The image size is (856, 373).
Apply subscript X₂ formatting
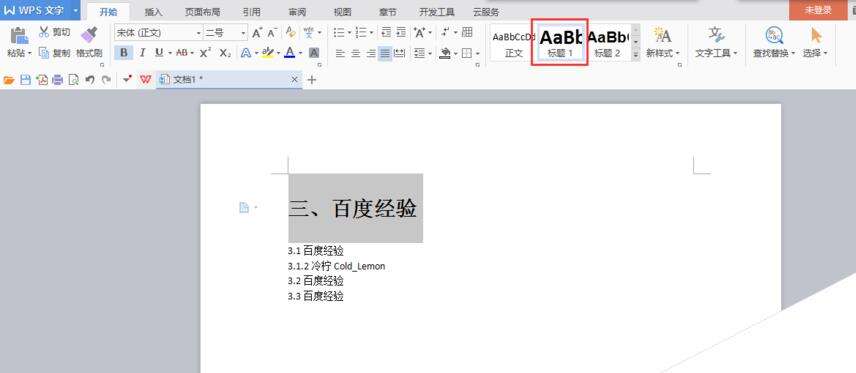(225, 53)
